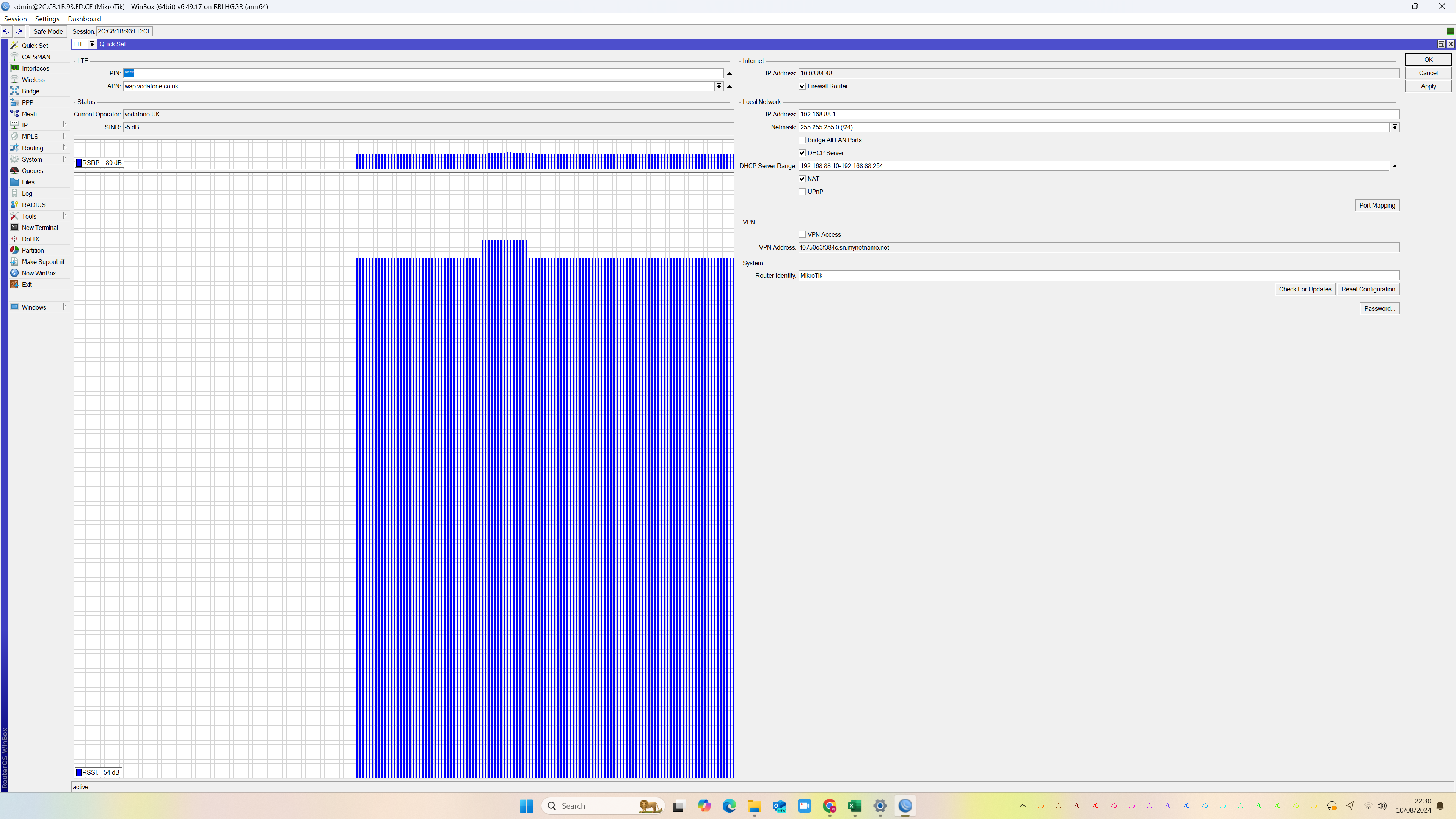Click the Router Identity field

[1098, 275]
